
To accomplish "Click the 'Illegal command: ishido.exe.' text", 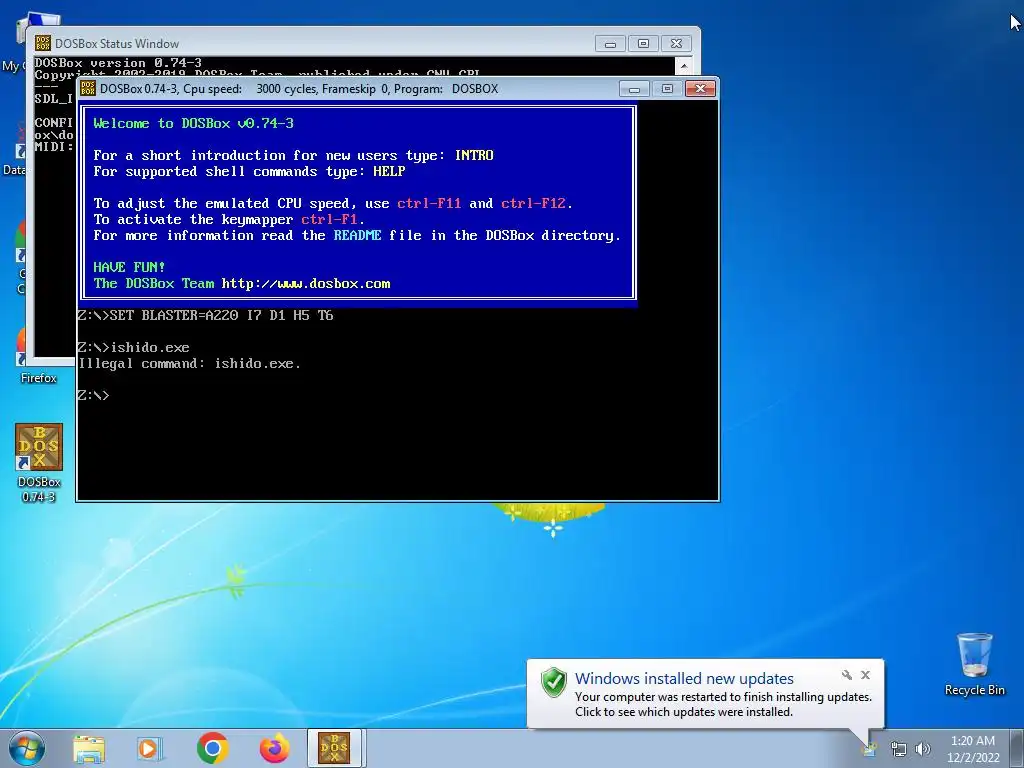I will click(x=189, y=364).
